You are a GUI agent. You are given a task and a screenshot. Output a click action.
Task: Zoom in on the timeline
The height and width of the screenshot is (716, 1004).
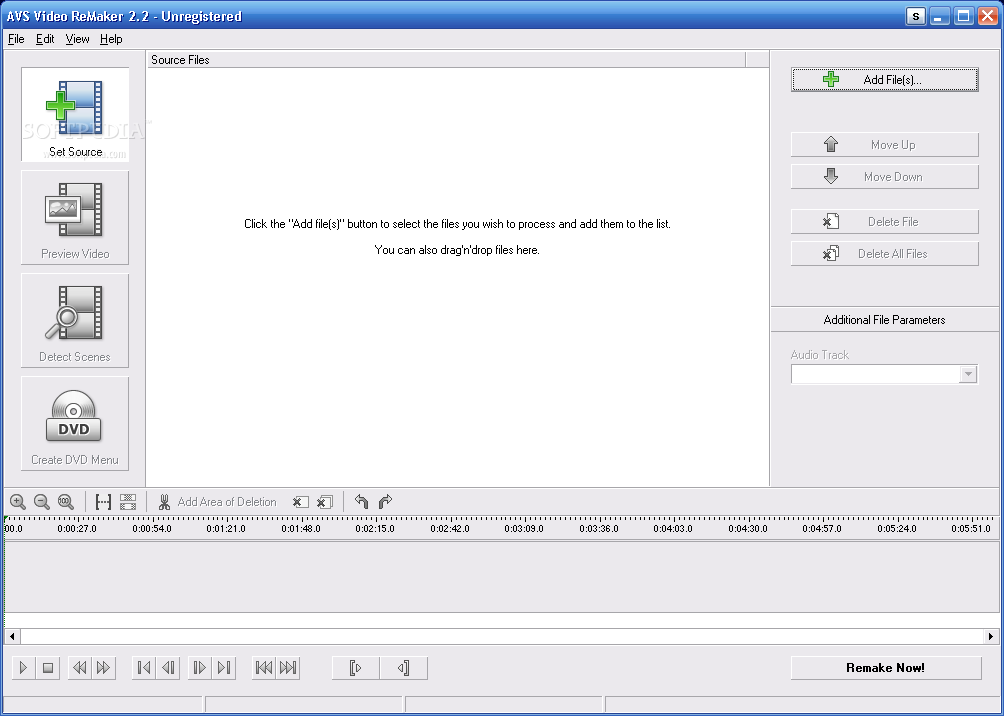(x=18, y=501)
